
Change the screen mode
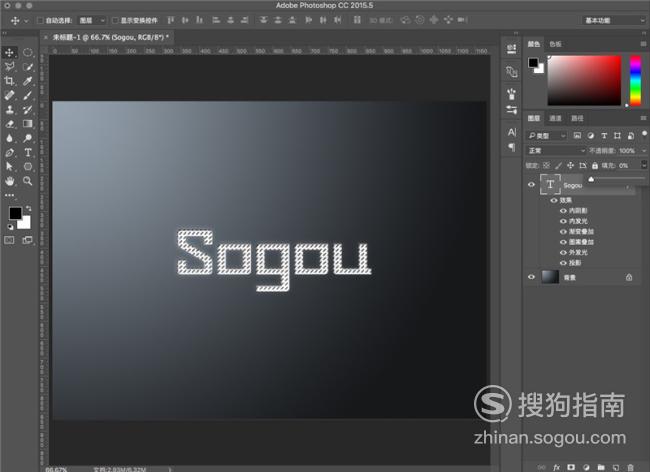click(27, 240)
